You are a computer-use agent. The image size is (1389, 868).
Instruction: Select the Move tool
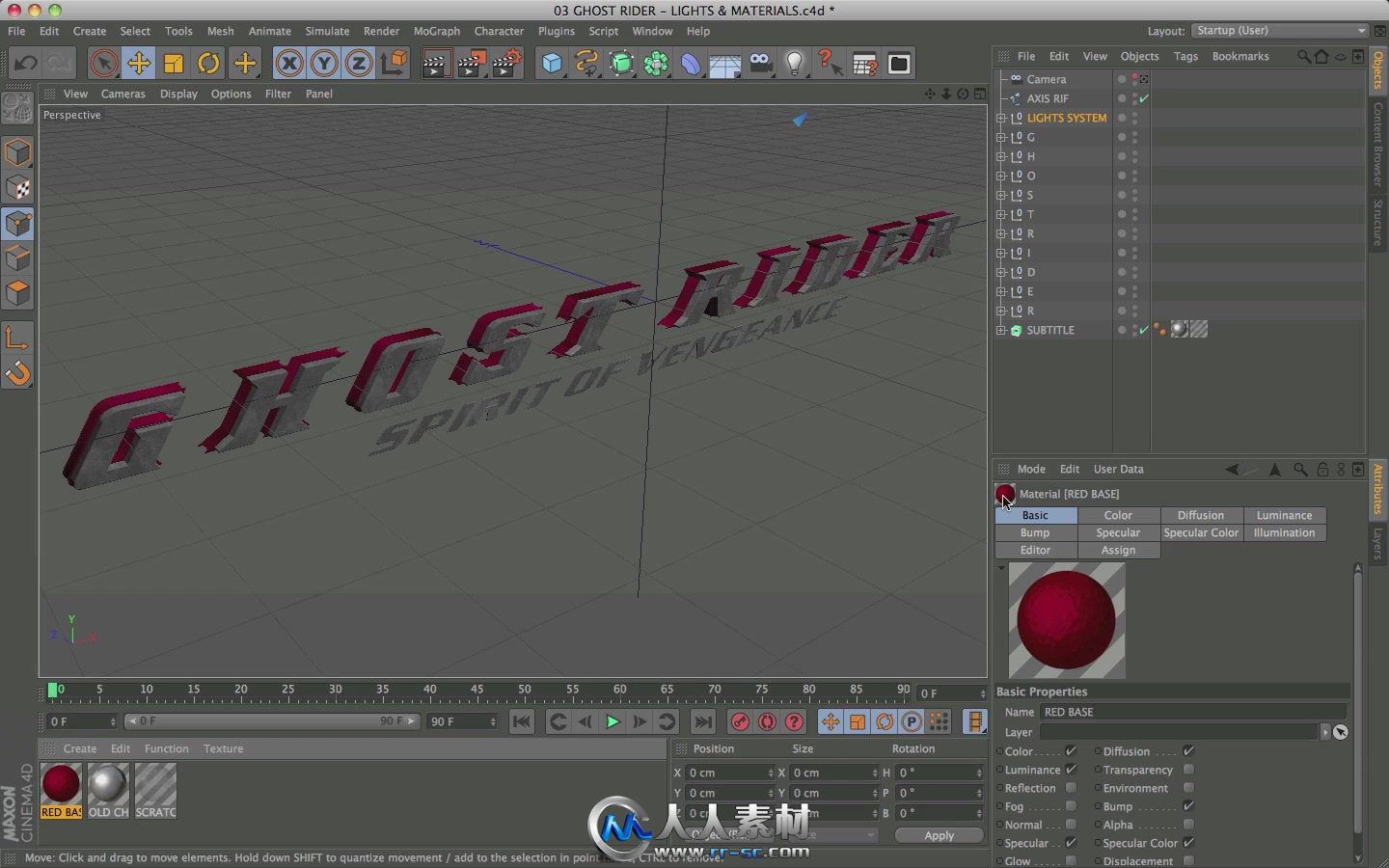click(x=139, y=64)
